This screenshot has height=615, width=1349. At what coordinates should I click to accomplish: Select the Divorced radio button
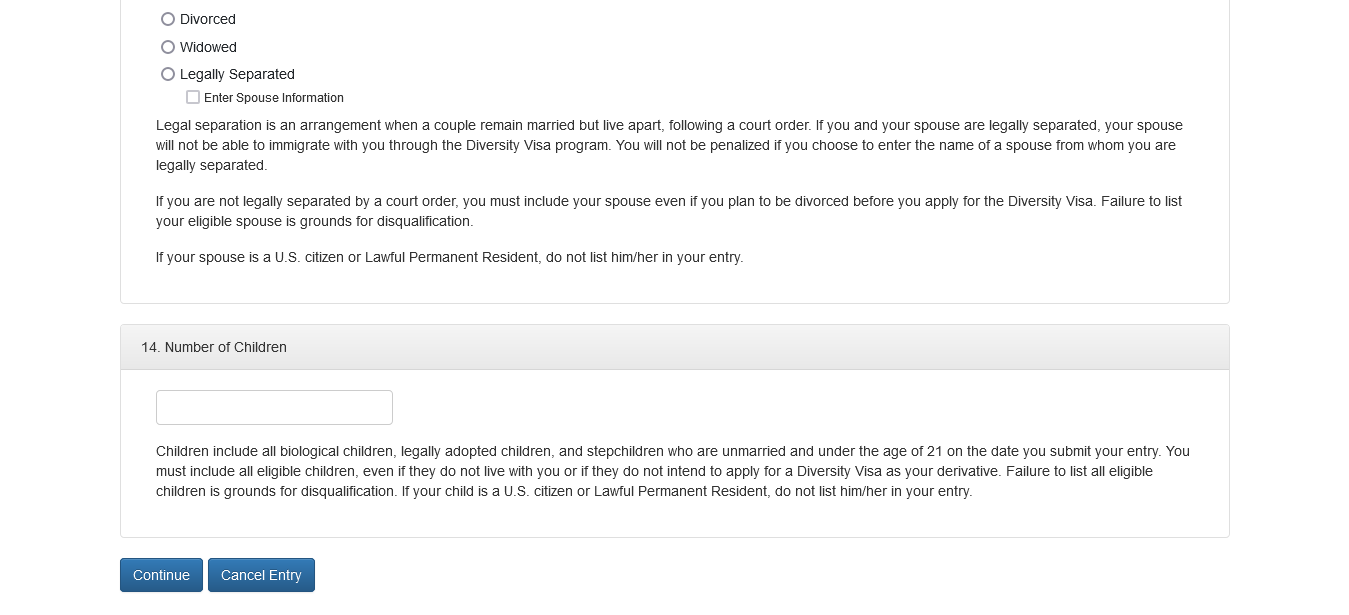tap(168, 19)
